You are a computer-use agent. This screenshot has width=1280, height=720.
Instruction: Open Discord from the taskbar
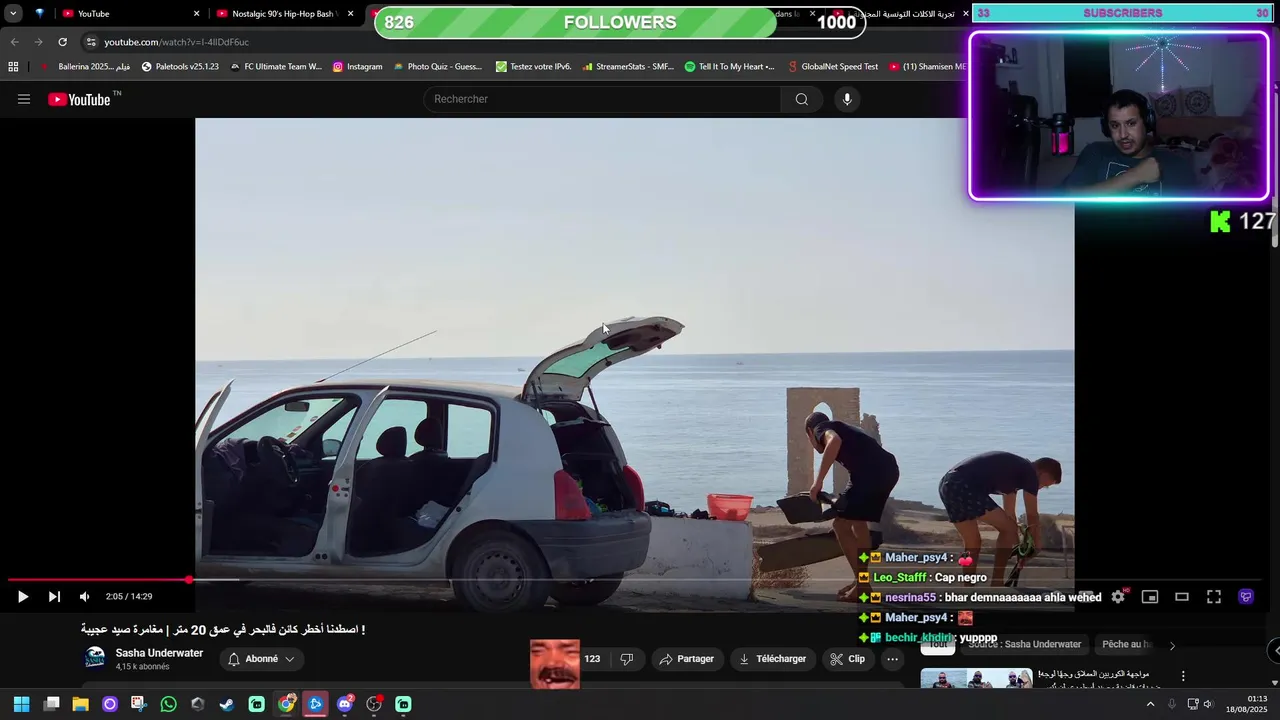point(345,704)
